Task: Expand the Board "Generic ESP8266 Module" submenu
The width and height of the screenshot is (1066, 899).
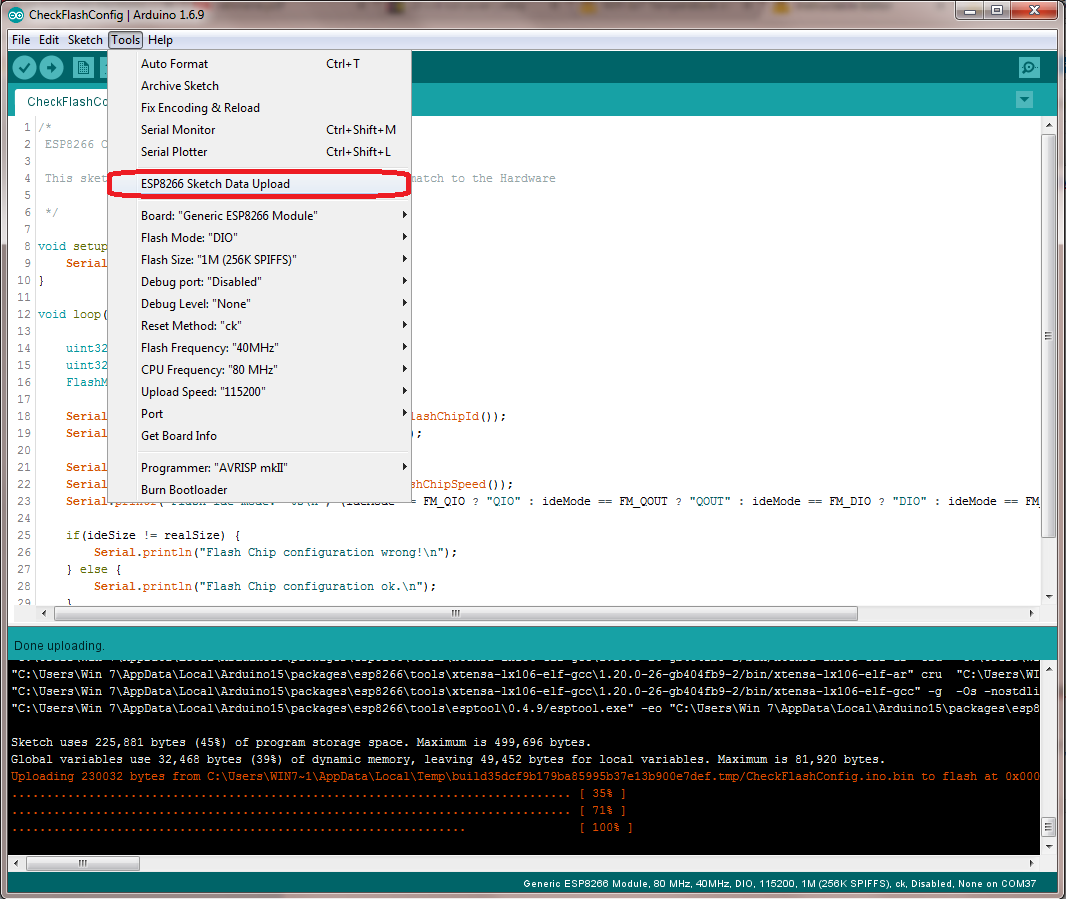Action: pos(229,216)
